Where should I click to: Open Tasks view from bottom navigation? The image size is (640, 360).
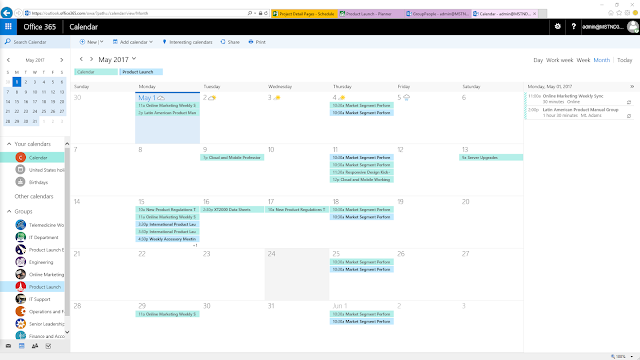49,346
